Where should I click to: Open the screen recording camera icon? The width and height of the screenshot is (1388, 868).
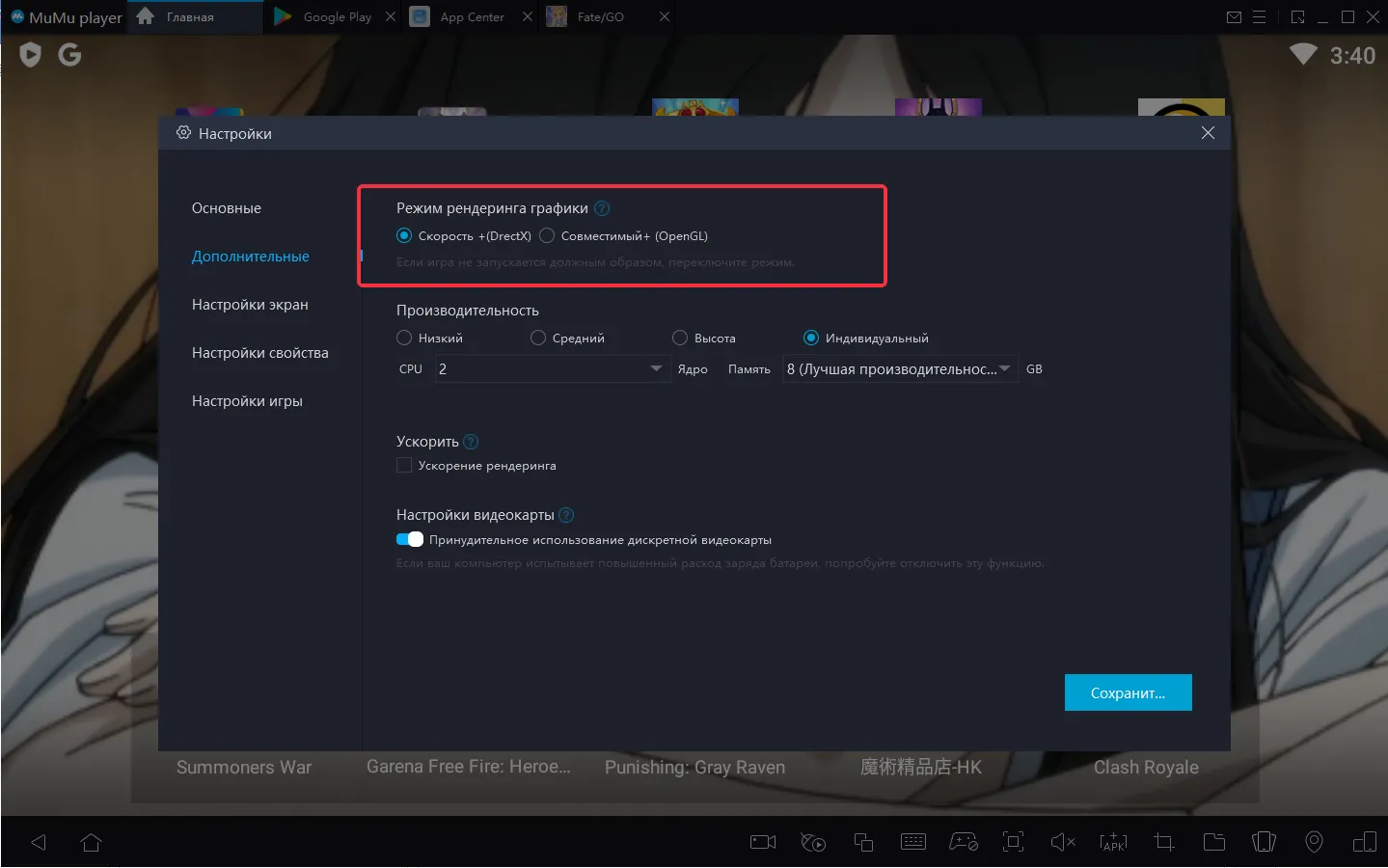[763, 842]
